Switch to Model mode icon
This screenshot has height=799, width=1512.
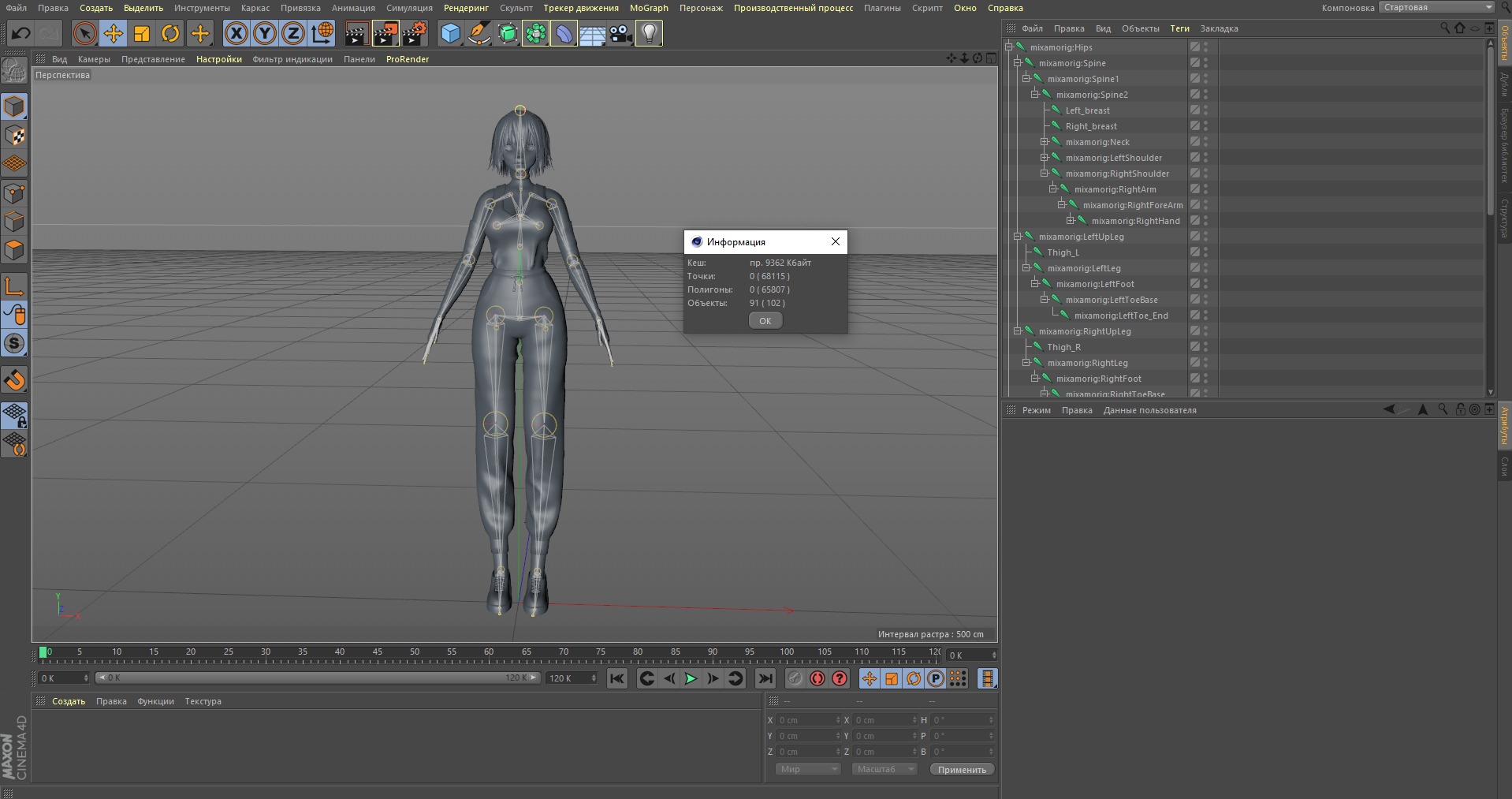point(14,106)
